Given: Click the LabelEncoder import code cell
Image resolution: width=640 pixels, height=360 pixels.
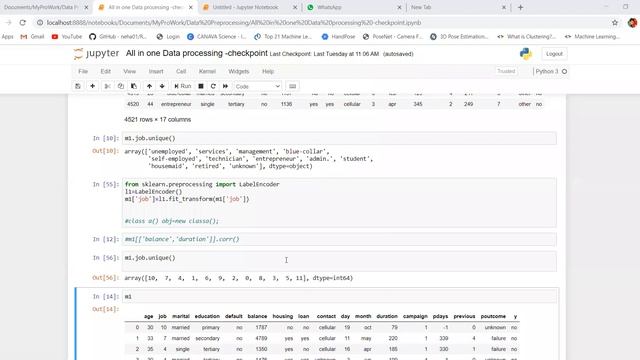Looking at the screenshot, I should coord(339,202).
